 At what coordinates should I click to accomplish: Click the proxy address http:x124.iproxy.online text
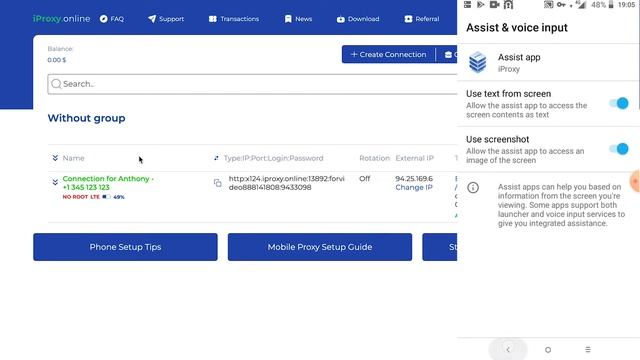(287, 183)
